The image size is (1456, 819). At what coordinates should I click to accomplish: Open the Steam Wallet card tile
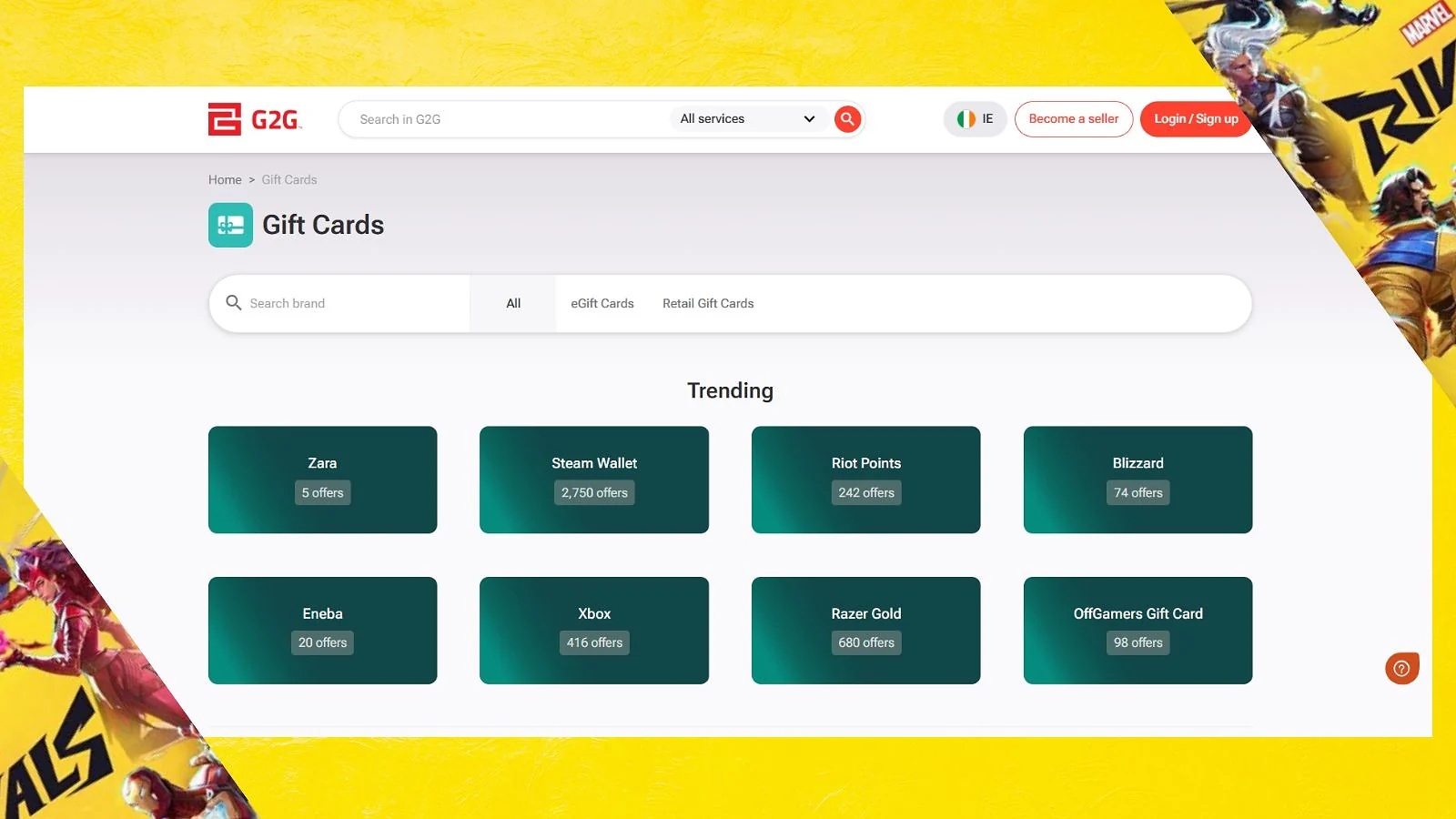click(594, 480)
